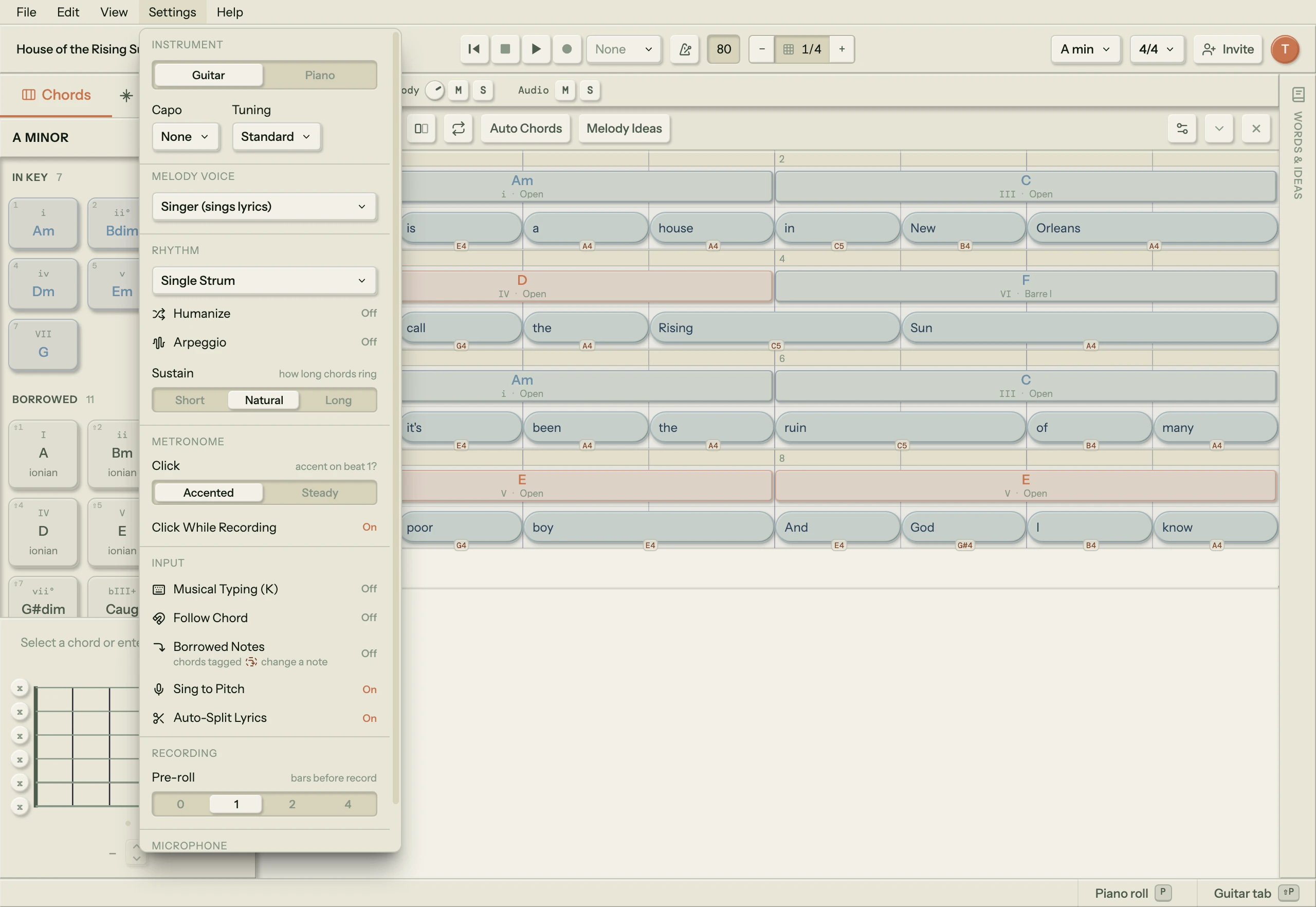Screen dimensions: 1316x907
Task: Open the Capo dropdown
Action: (x=185, y=136)
